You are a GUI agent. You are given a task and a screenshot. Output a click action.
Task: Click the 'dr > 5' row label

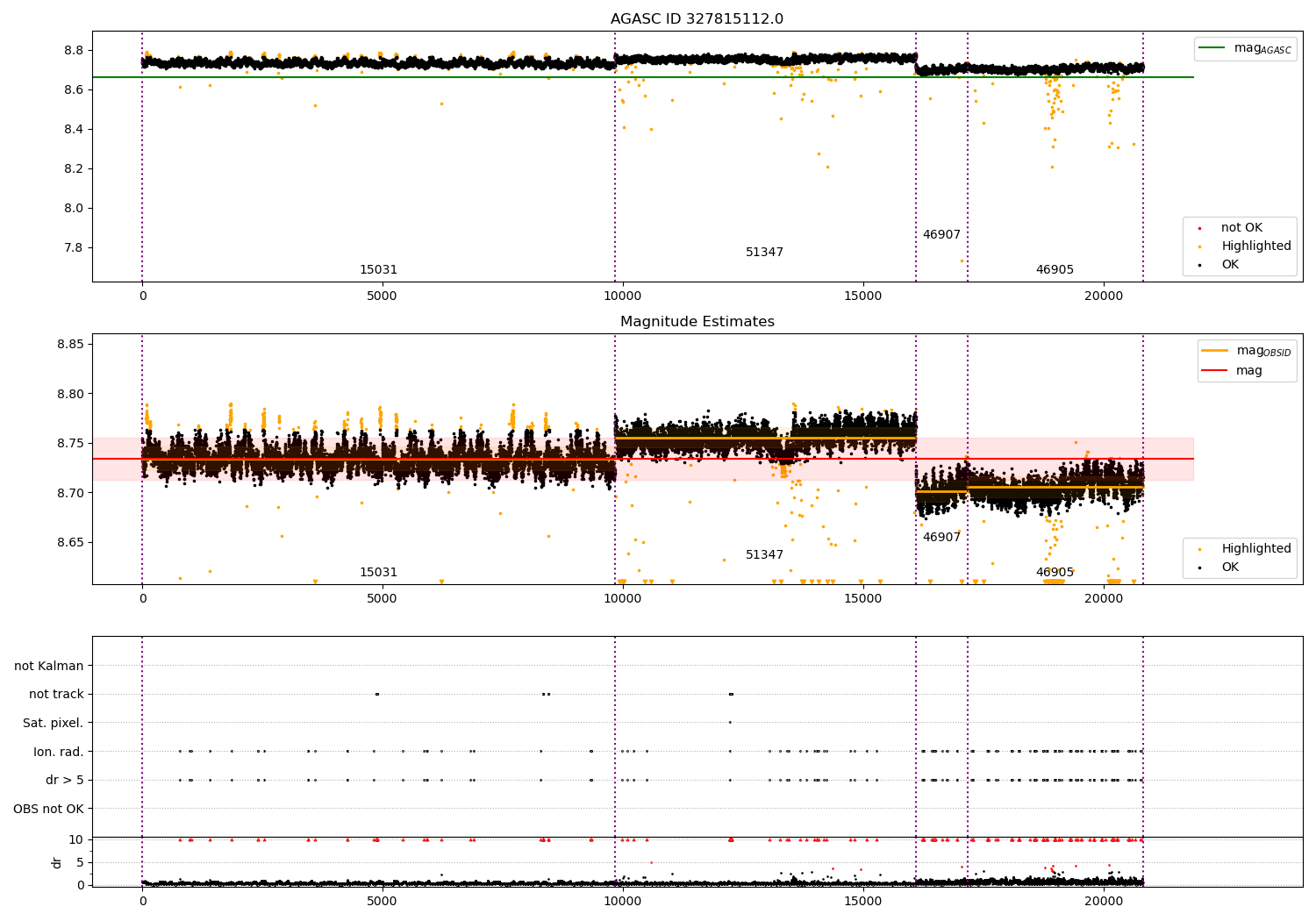(x=64, y=781)
